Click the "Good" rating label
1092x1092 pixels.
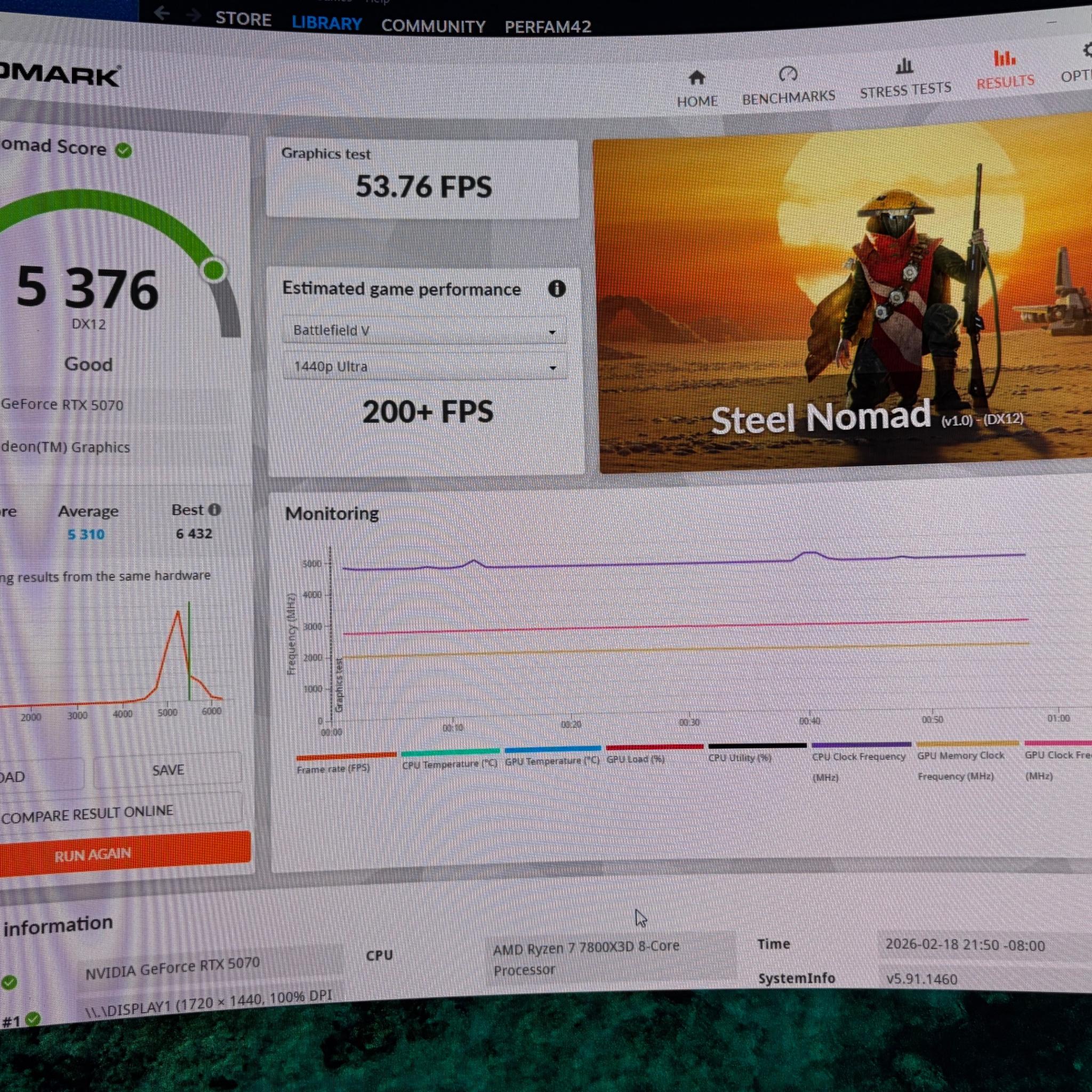pyautogui.click(x=88, y=364)
